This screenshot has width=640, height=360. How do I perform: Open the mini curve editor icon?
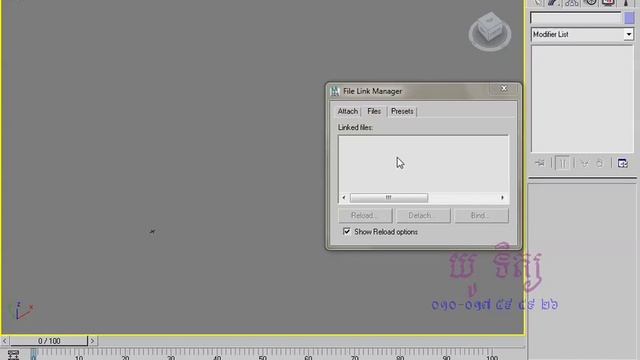click(x=13, y=355)
